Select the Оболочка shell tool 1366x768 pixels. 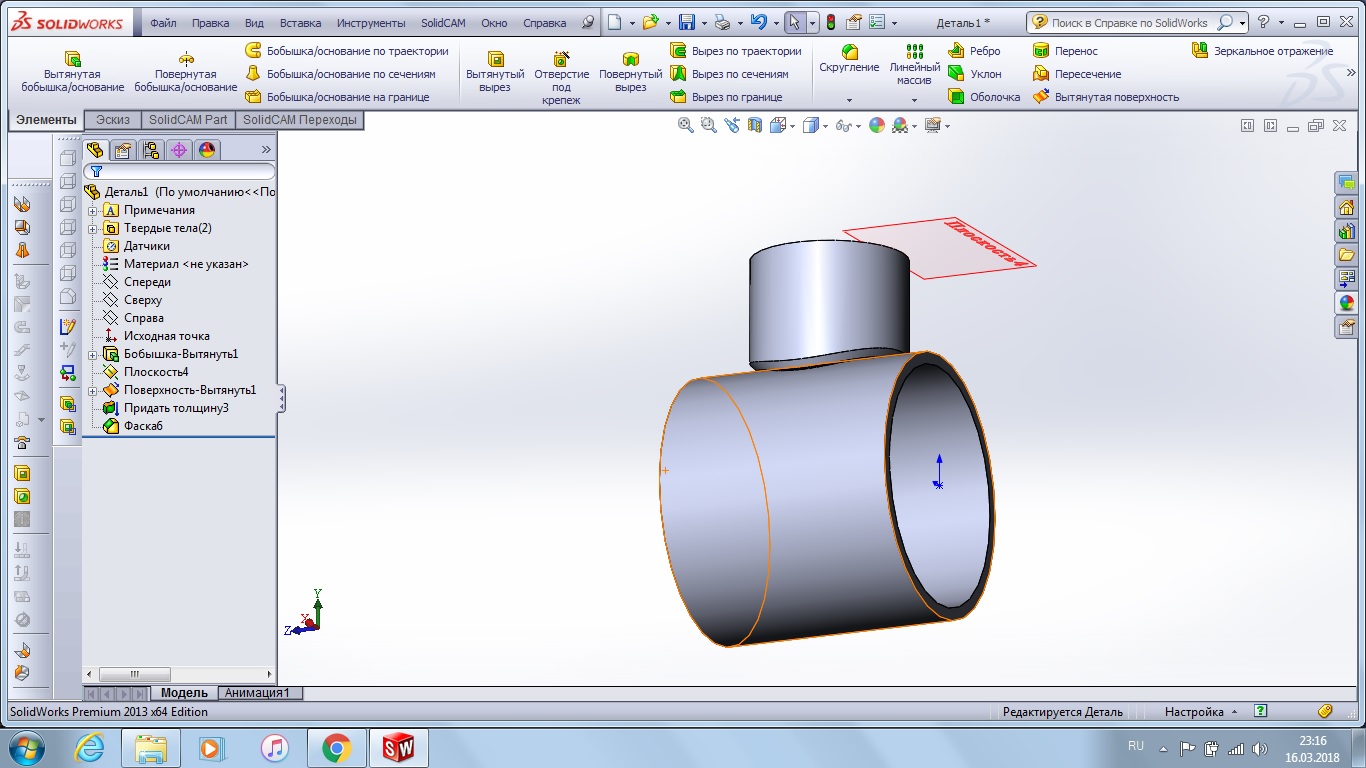click(984, 97)
